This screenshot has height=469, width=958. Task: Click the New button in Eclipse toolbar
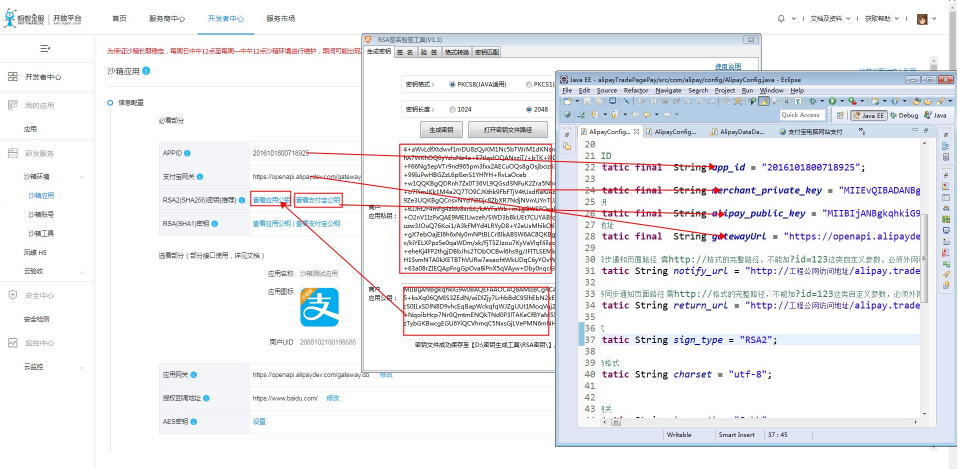(x=568, y=101)
